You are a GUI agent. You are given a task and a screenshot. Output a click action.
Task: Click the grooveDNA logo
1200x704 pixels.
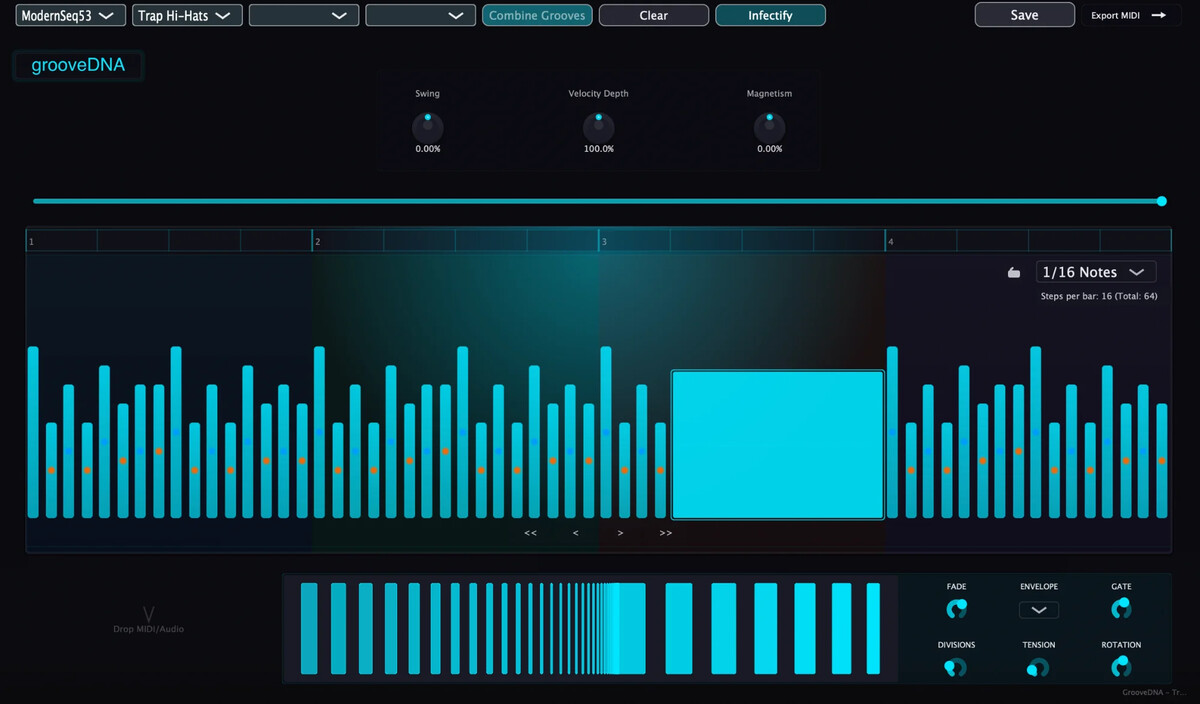coord(78,64)
